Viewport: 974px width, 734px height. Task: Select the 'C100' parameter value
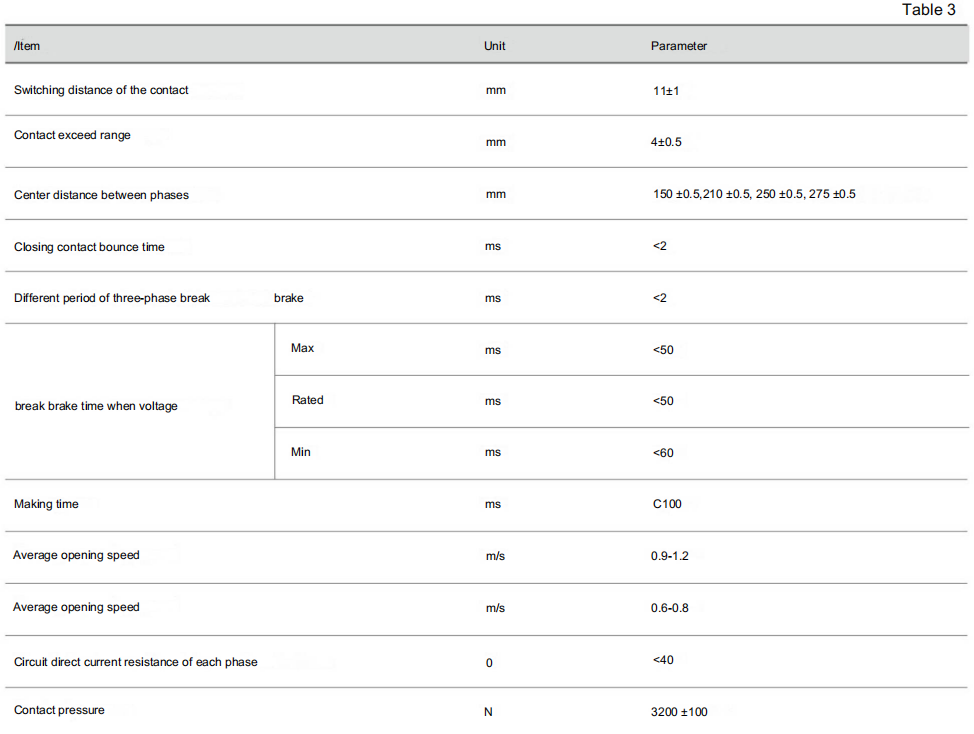click(x=667, y=504)
